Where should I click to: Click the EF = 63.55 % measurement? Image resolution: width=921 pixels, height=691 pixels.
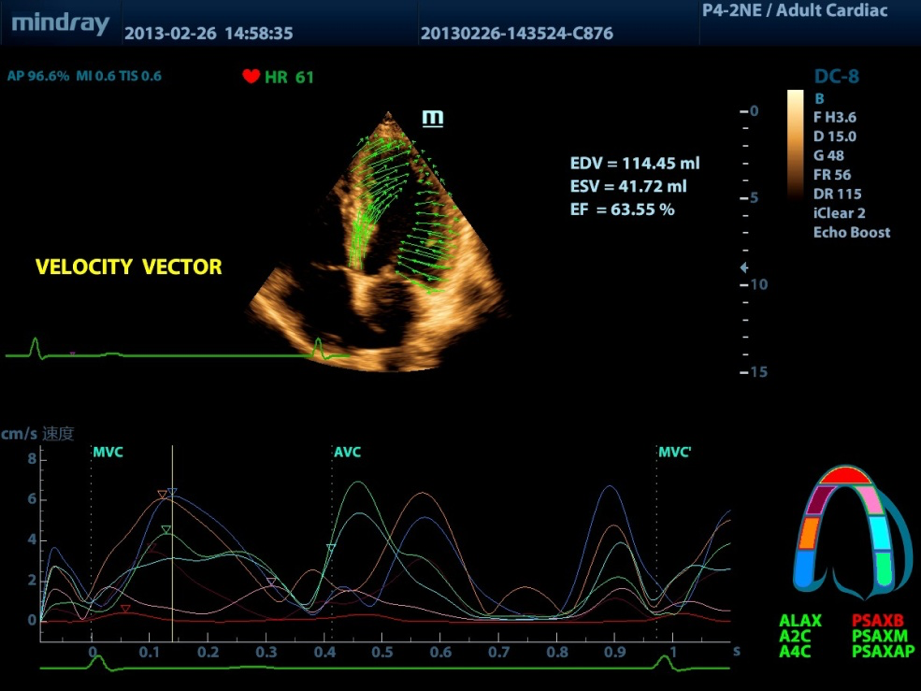click(622, 209)
